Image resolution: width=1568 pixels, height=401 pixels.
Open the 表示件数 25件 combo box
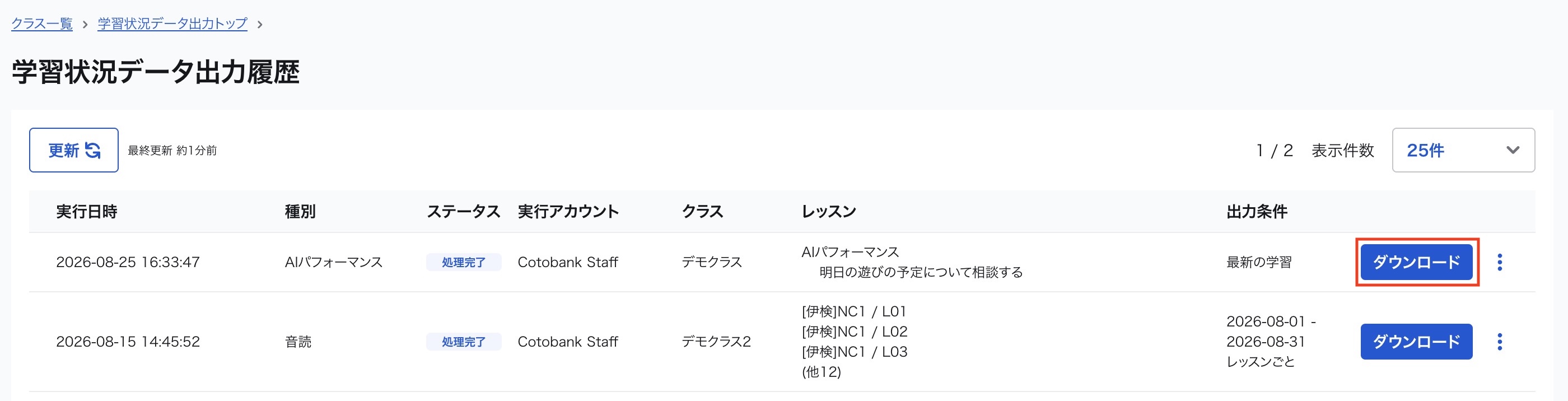1463,150
